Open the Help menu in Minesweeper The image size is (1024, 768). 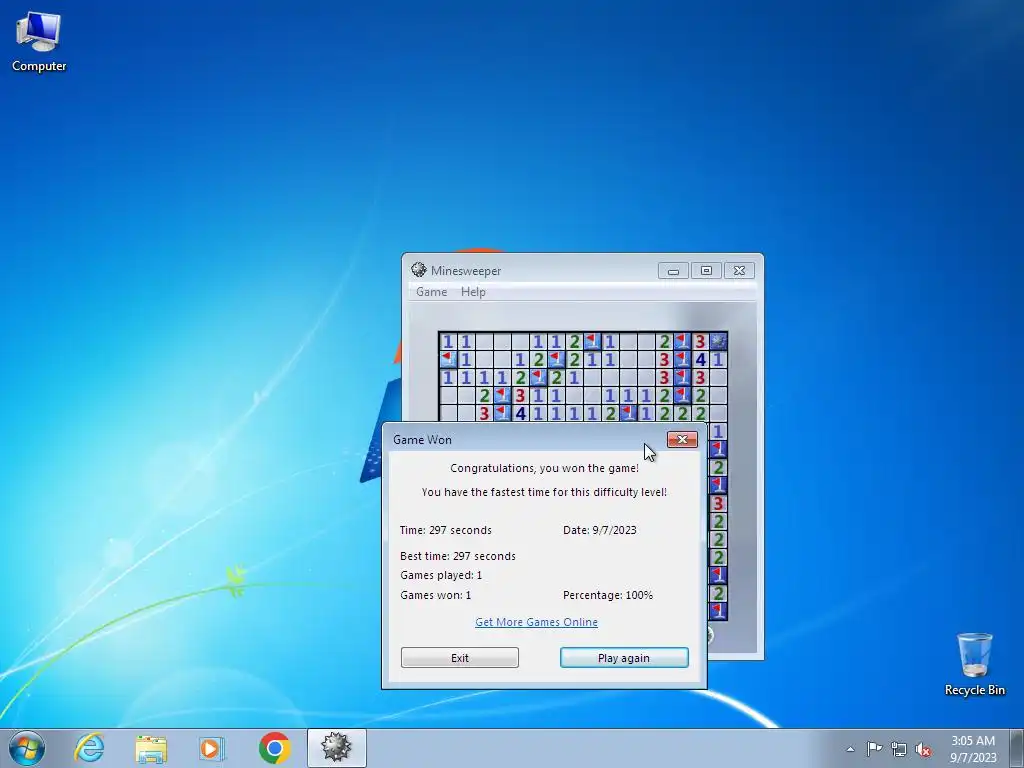(x=473, y=292)
